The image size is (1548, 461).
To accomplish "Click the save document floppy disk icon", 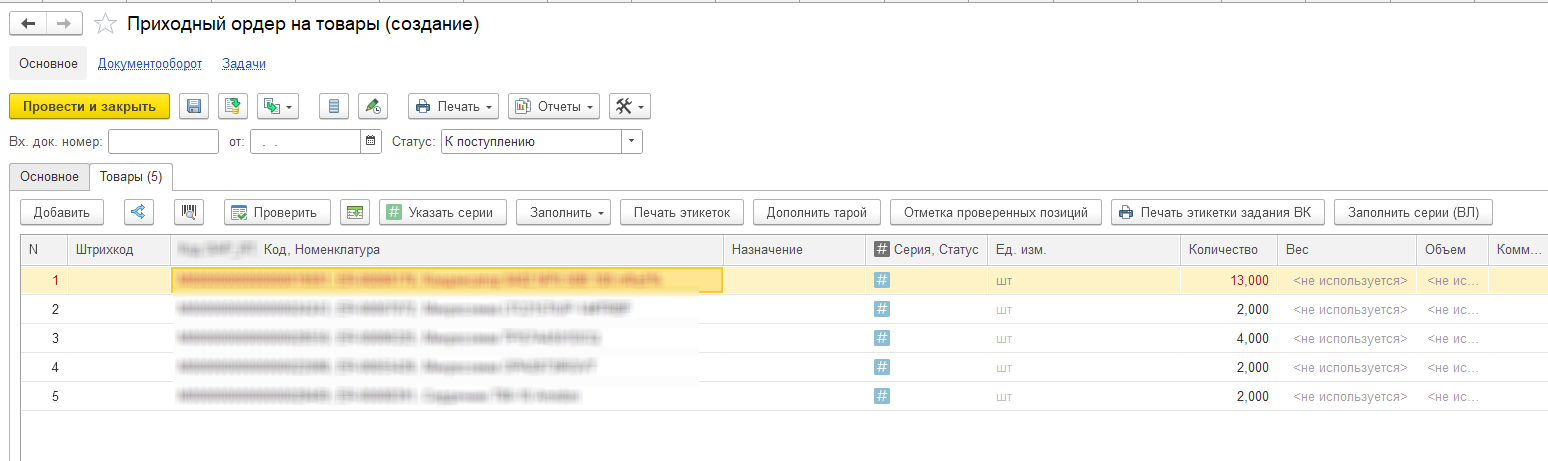I will pyautogui.click(x=194, y=106).
